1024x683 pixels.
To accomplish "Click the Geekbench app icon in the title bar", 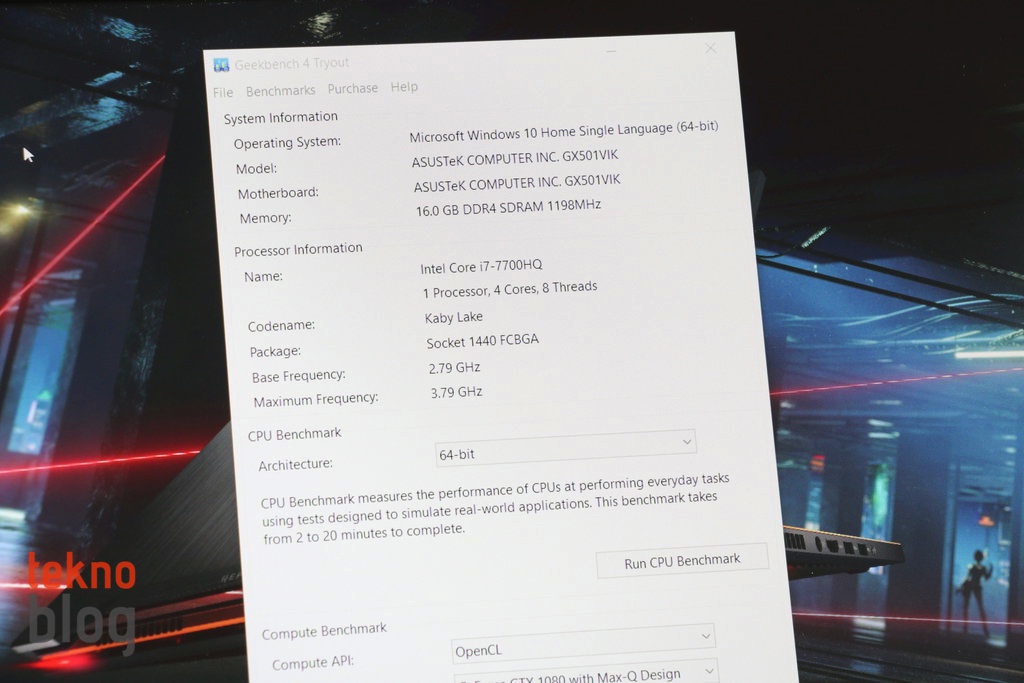I will [x=221, y=65].
